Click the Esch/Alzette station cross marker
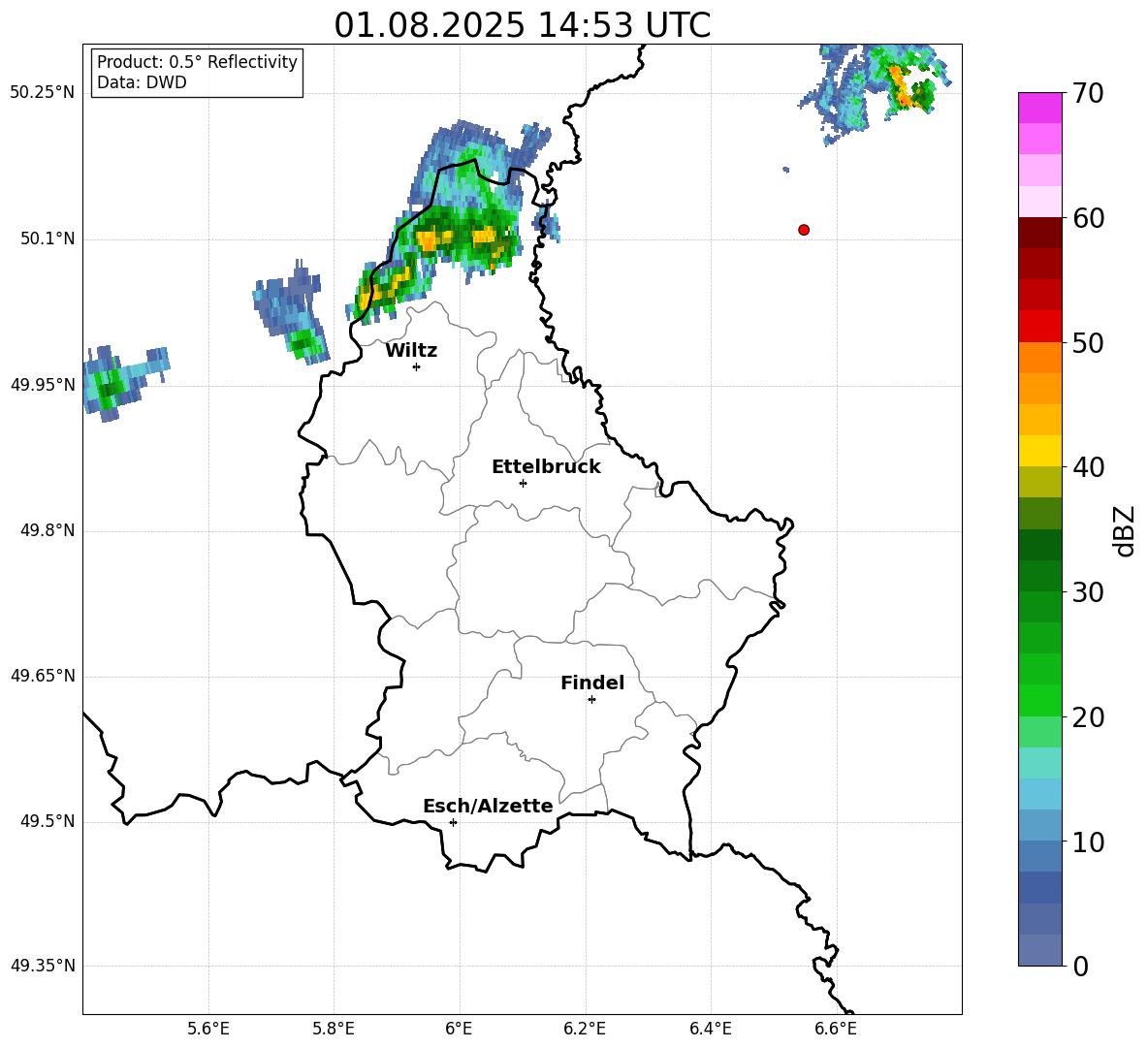The height and width of the screenshot is (1048, 1148). (453, 822)
